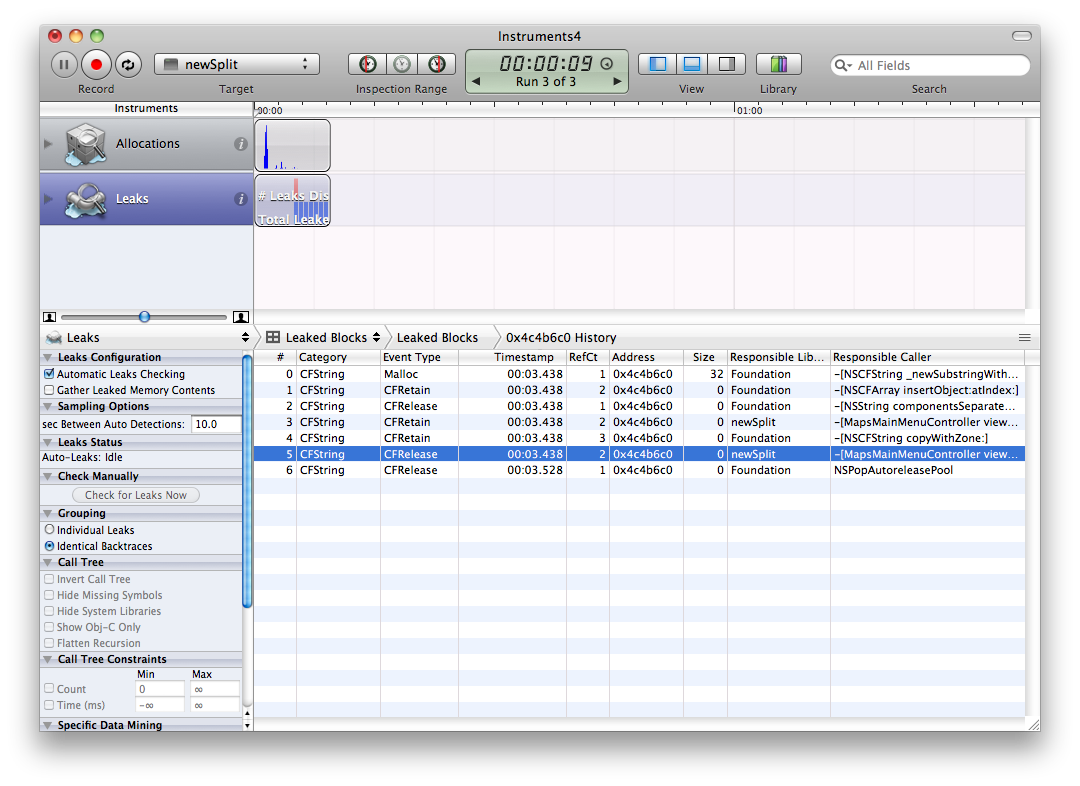The height and width of the screenshot is (786, 1080).
Task: Select row 6 NSPopAutoreleasePool caller
Action: 639,470
